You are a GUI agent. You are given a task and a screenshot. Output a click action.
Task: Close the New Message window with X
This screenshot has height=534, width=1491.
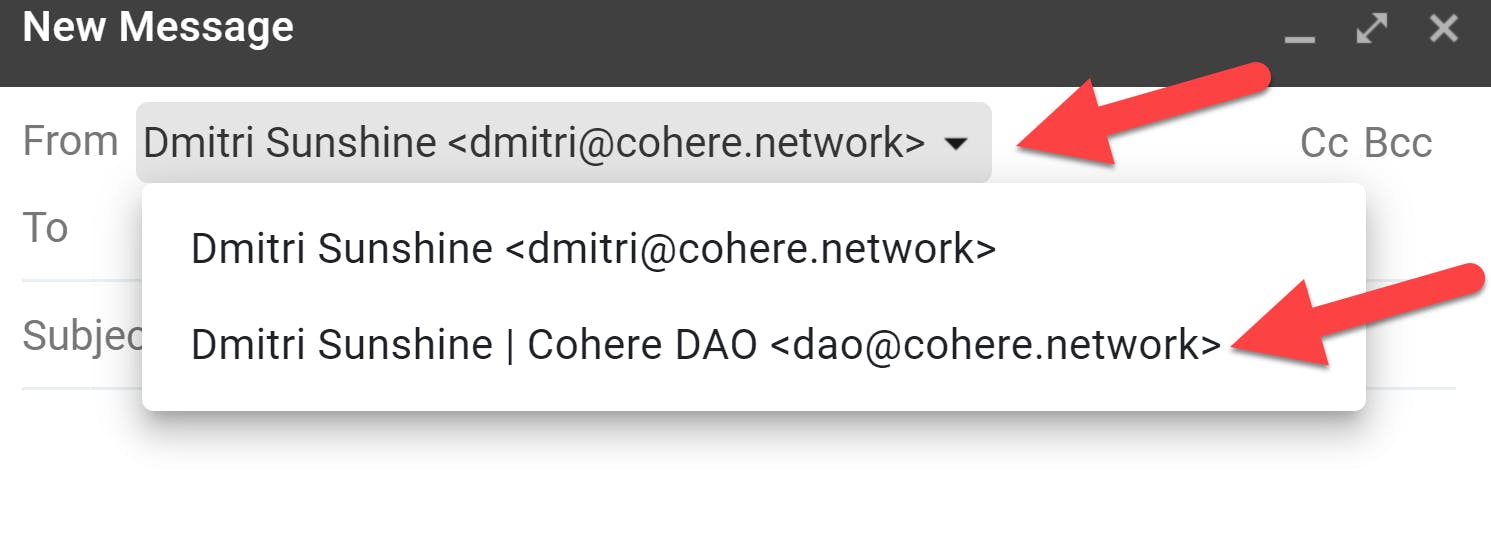[1443, 29]
